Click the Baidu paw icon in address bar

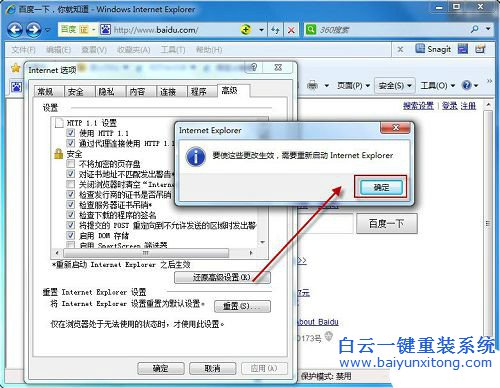point(105,30)
